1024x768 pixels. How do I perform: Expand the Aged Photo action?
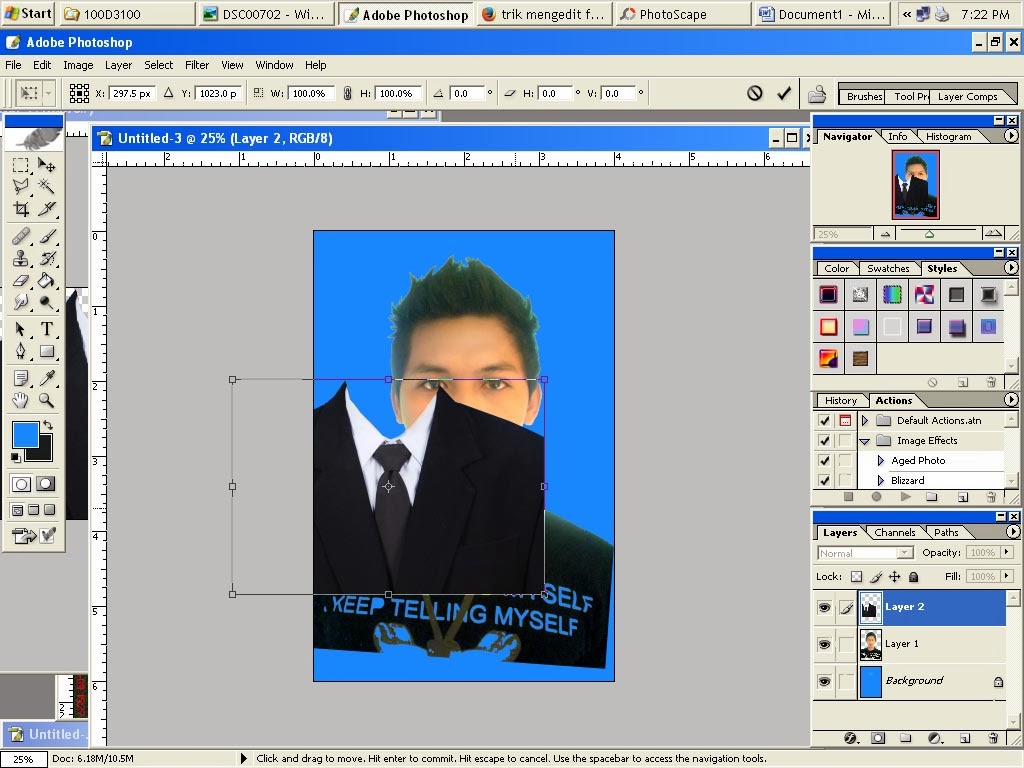(x=880, y=461)
